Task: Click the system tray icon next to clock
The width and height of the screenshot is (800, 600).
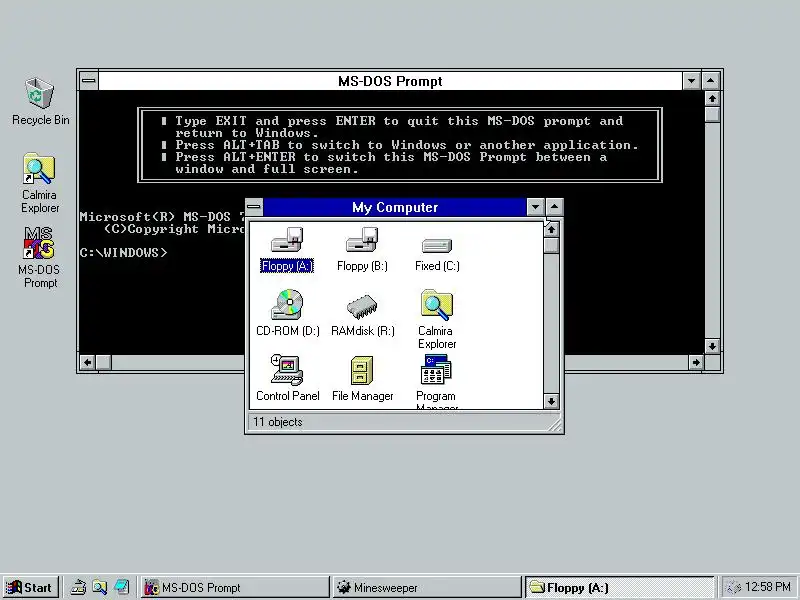Action: coord(734,588)
